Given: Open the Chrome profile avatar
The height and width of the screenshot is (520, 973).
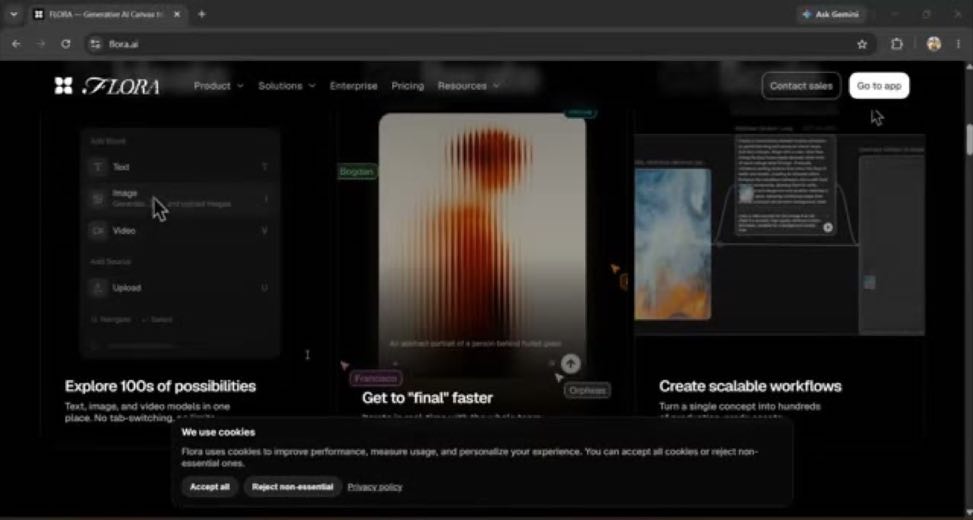Looking at the screenshot, I should [x=934, y=44].
